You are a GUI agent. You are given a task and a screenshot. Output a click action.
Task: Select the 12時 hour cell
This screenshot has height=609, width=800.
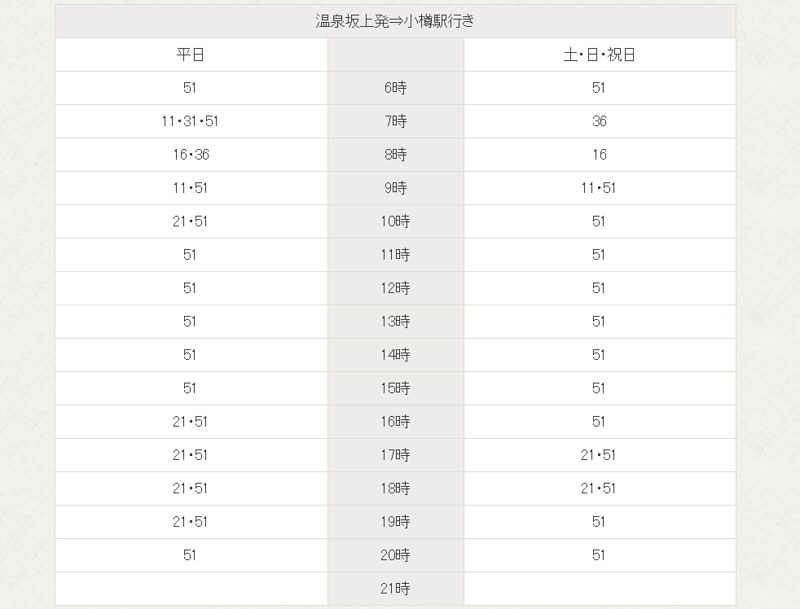(396, 288)
